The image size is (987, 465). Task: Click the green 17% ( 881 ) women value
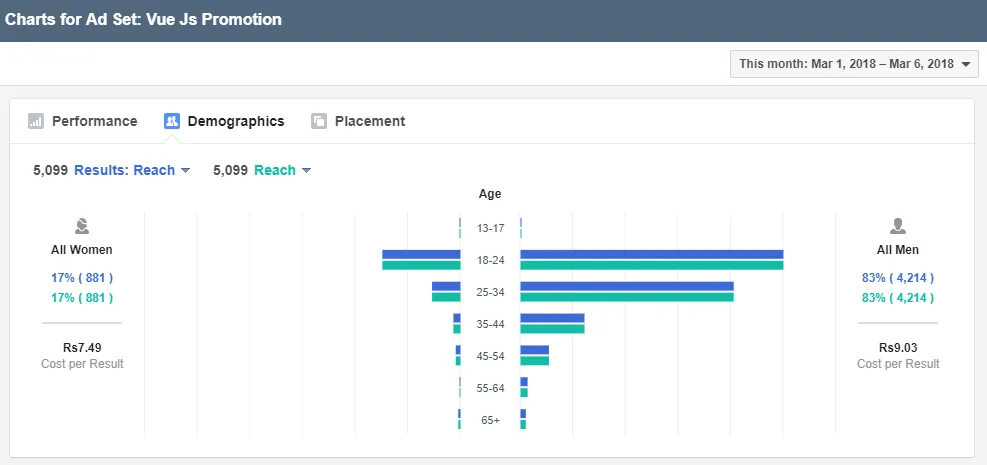[82, 298]
